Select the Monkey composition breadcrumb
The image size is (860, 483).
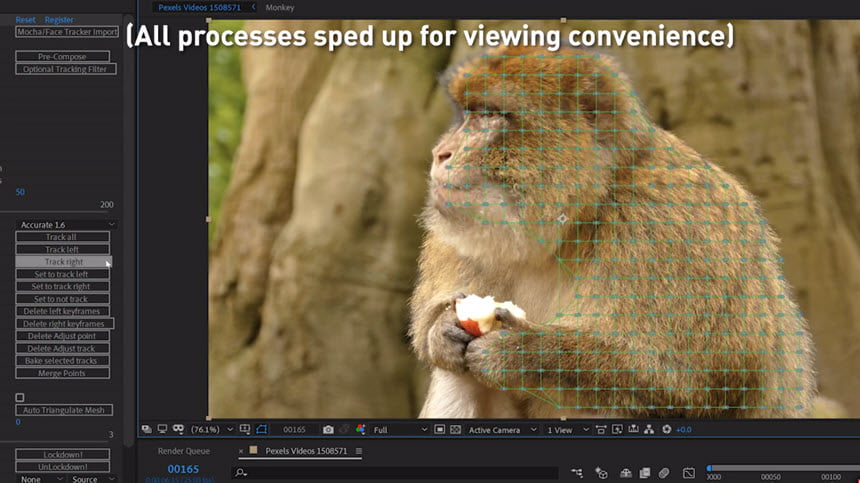click(280, 8)
